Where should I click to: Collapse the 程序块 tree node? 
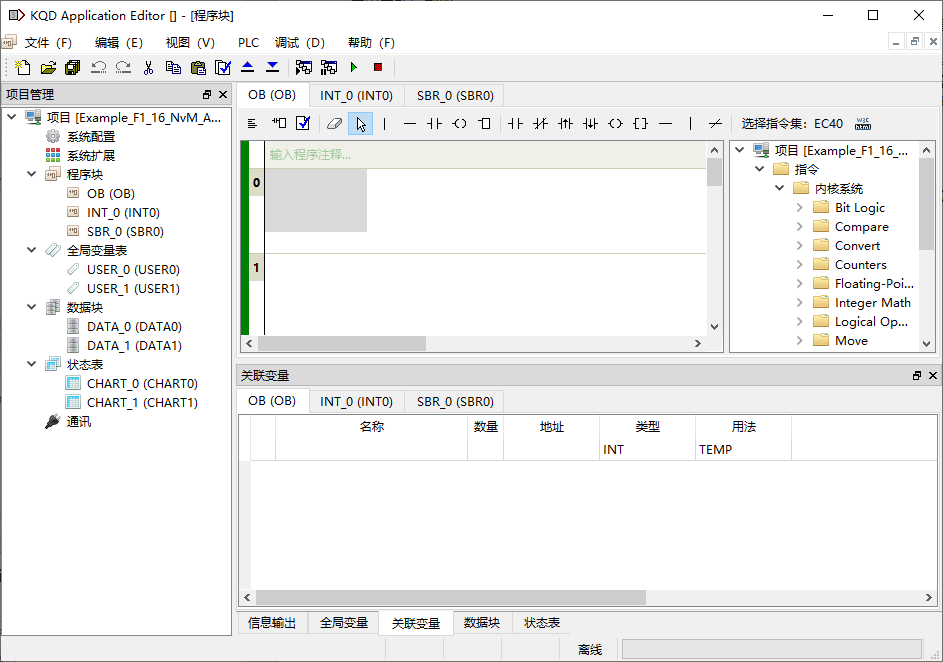coord(31,174)
